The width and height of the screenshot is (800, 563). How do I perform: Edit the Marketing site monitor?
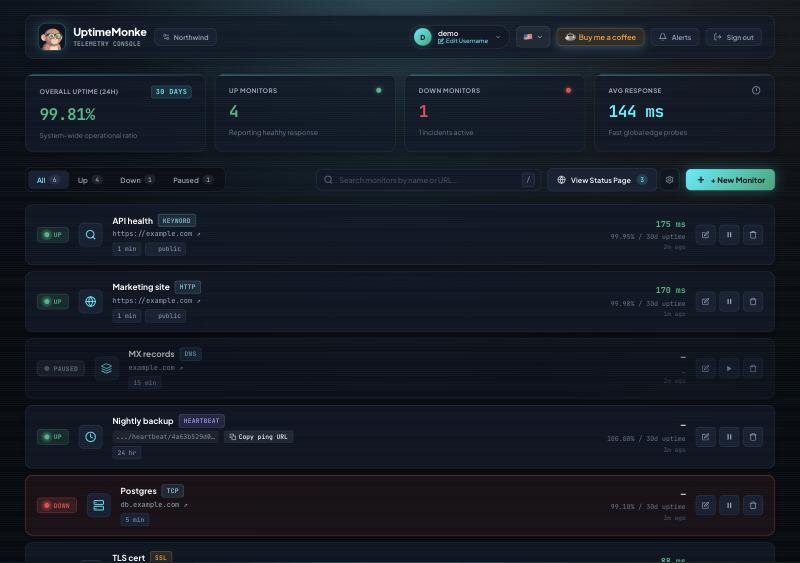pos(705,302)
